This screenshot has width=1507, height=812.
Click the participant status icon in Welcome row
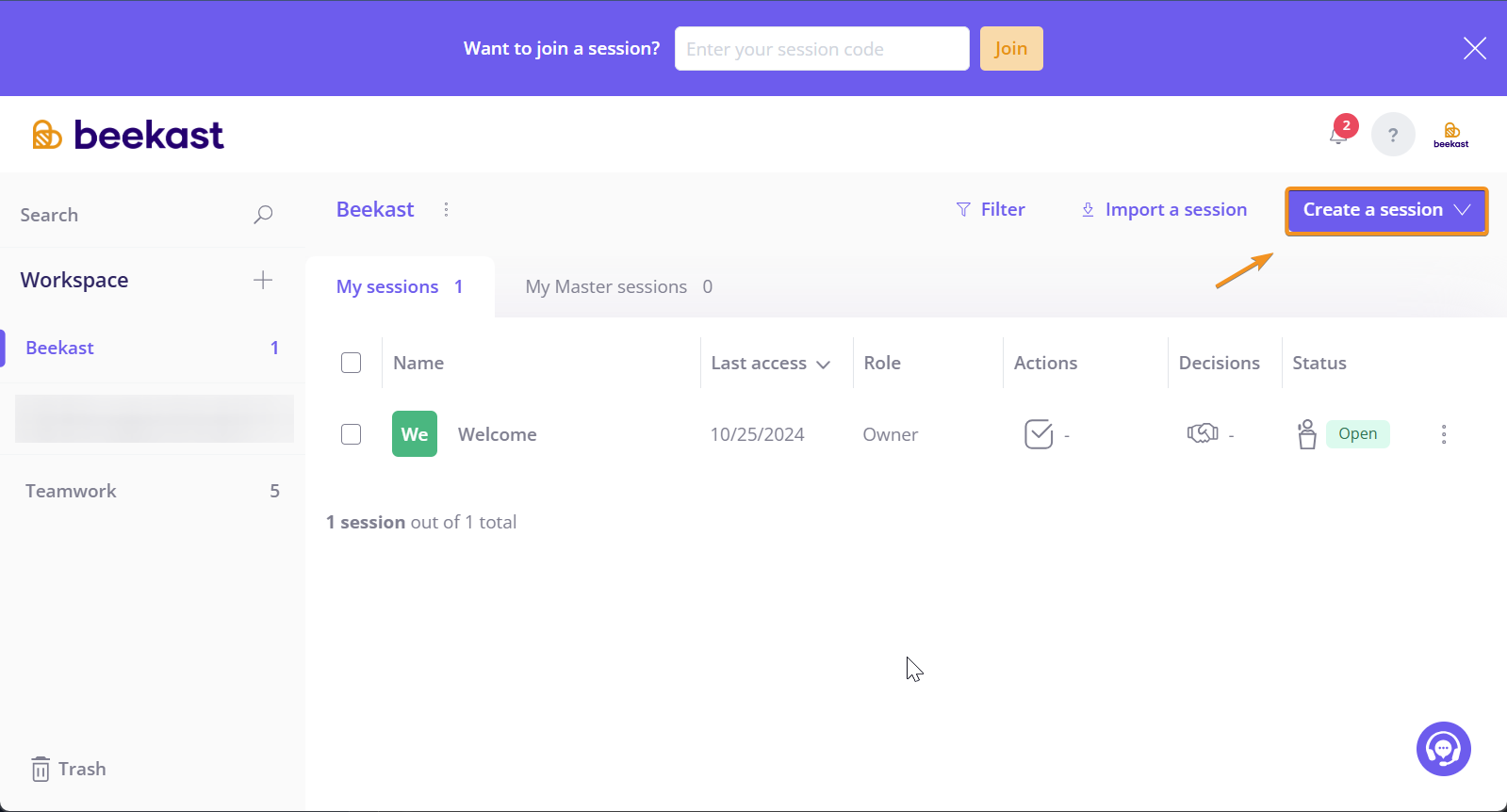(1306, 434)
